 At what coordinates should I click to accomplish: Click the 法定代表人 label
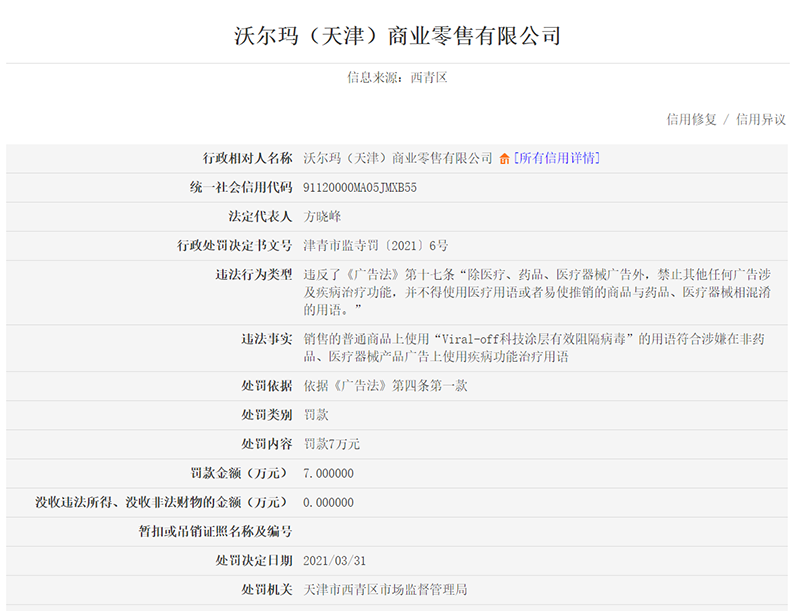pos(260,217)
